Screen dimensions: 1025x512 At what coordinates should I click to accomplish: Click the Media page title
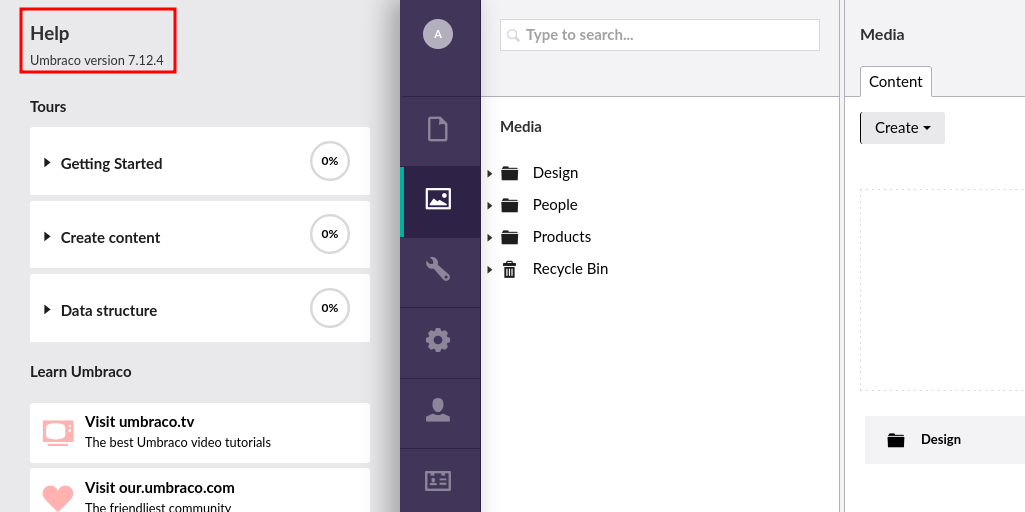[x=882, y=35]
